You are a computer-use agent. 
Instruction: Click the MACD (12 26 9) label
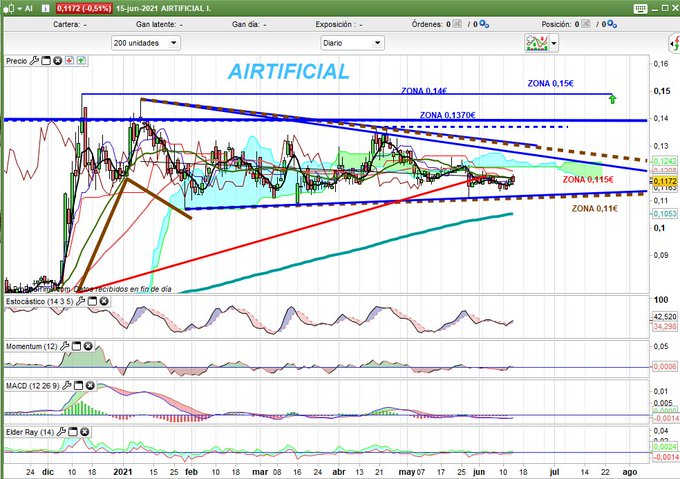pos(33,385)
